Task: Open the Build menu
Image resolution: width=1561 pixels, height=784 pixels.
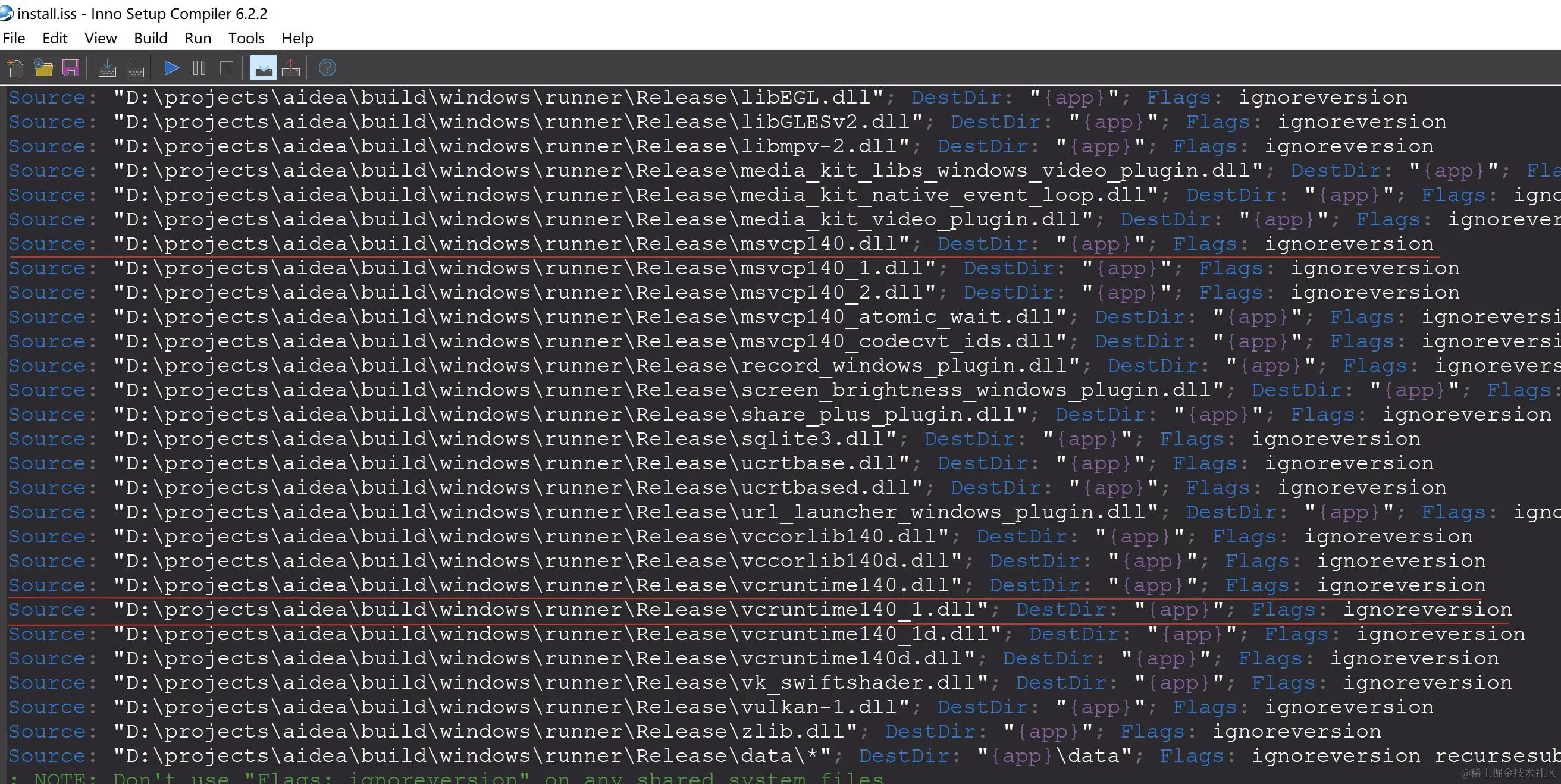Action: pyautogui.click(x=151, y=38)
